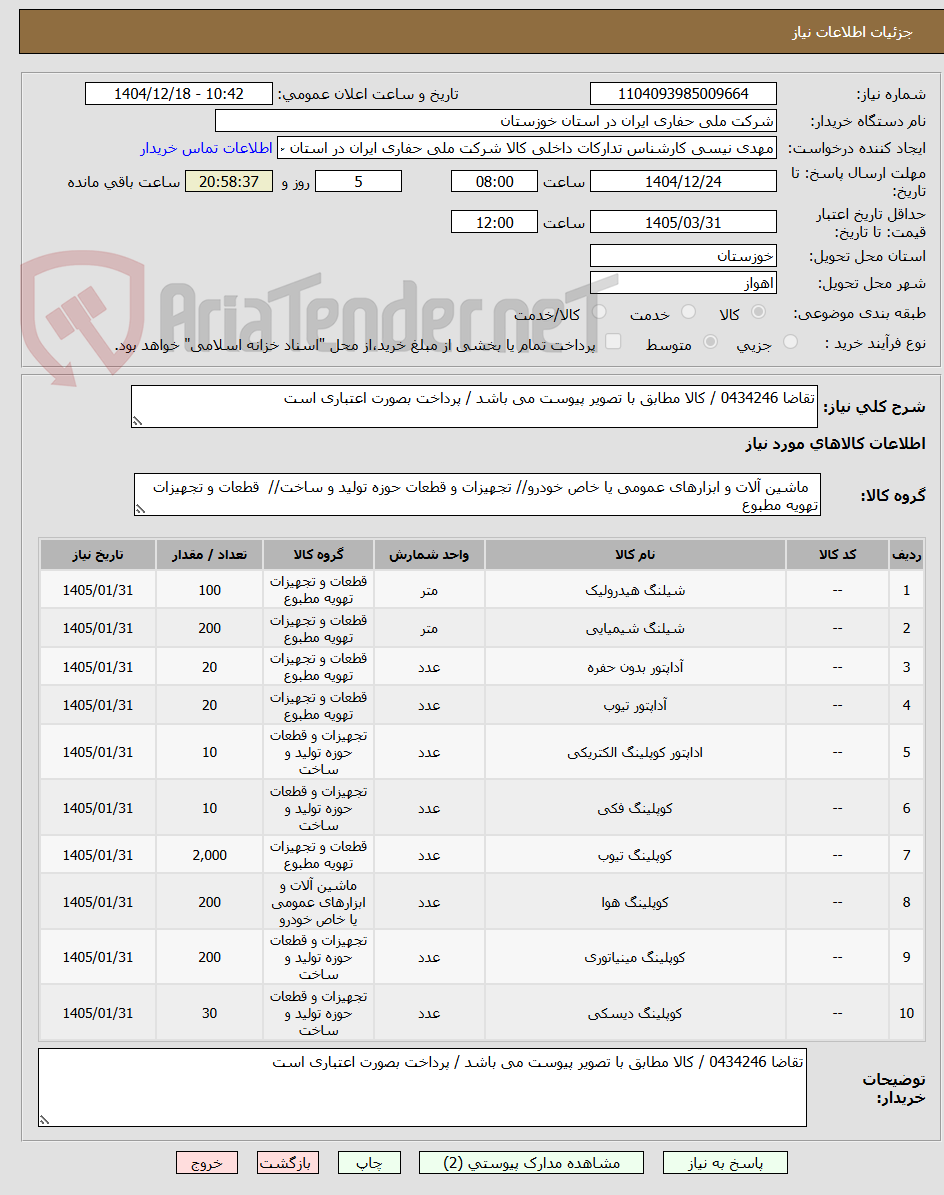This screenshot has height=1195, width=944.
Task: Click the request creator field
Action: (527, 148)
